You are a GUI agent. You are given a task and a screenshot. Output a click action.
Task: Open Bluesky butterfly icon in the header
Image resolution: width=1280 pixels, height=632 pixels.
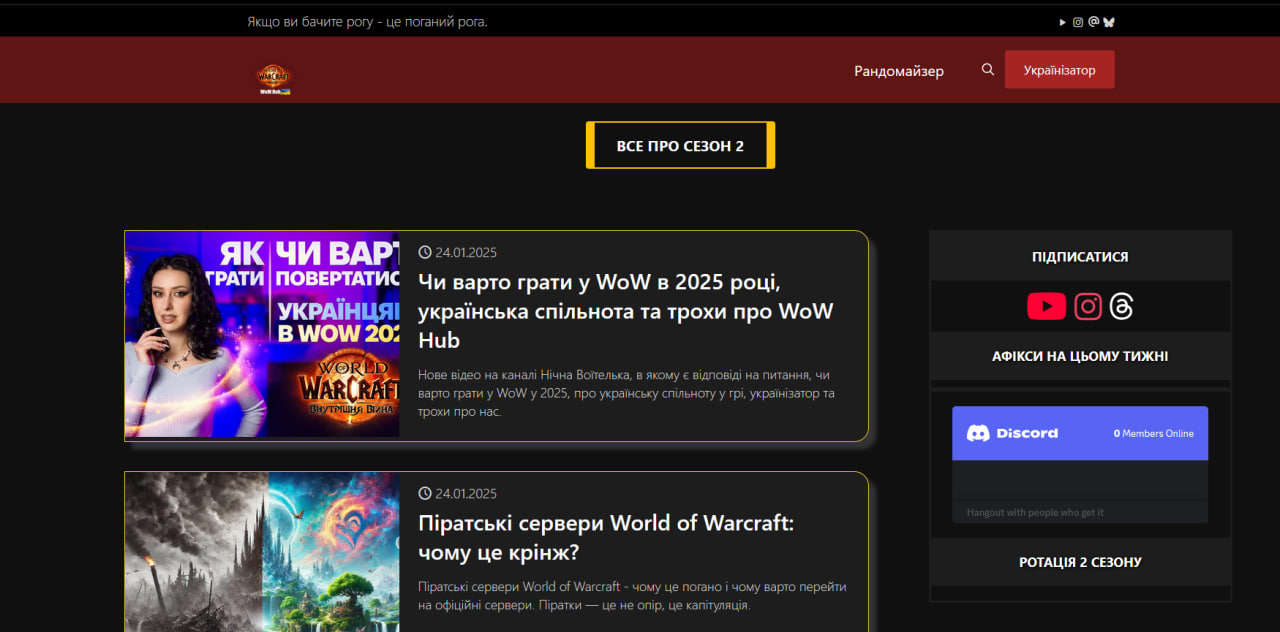coord(1109,21)
